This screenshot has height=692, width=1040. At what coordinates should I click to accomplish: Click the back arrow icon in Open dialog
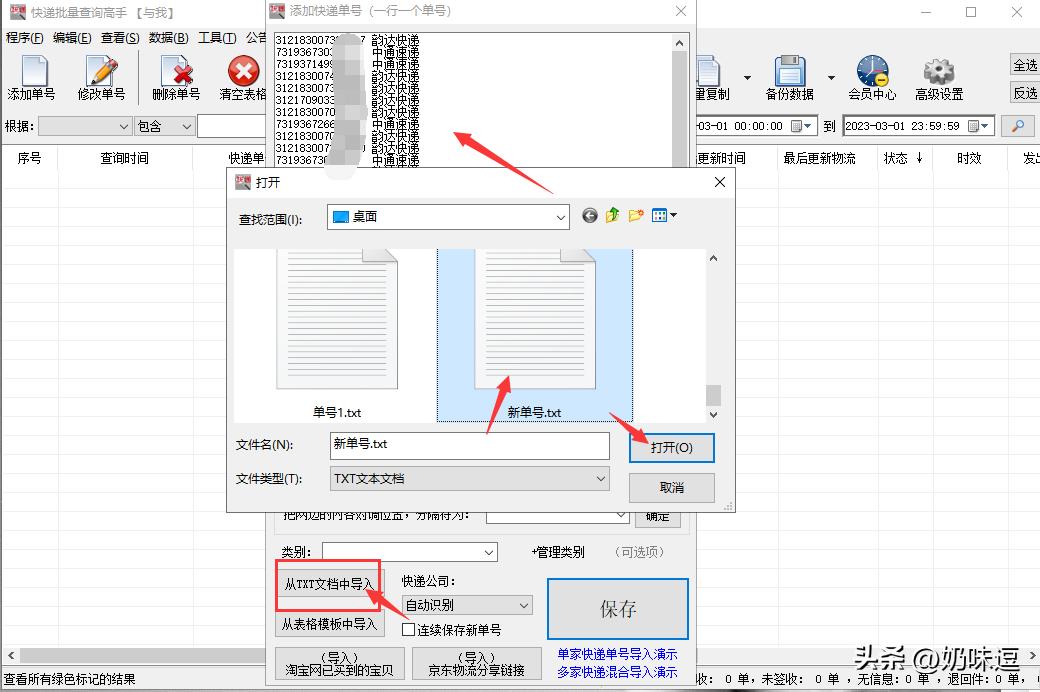tap(590, 216)
